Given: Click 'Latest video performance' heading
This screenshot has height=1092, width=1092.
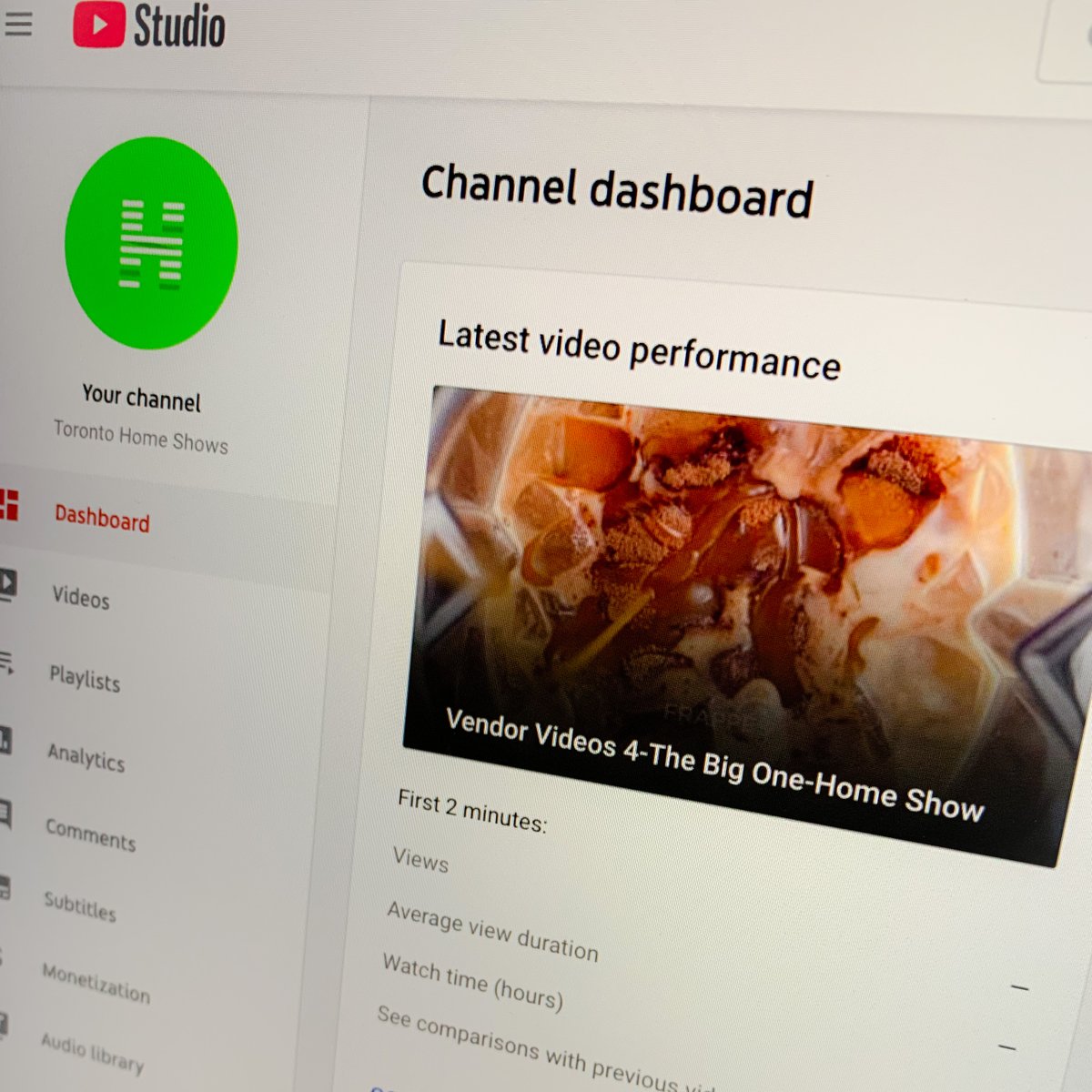Looking at the screenshot, I should pyautogui.click(x=639, y=350).
